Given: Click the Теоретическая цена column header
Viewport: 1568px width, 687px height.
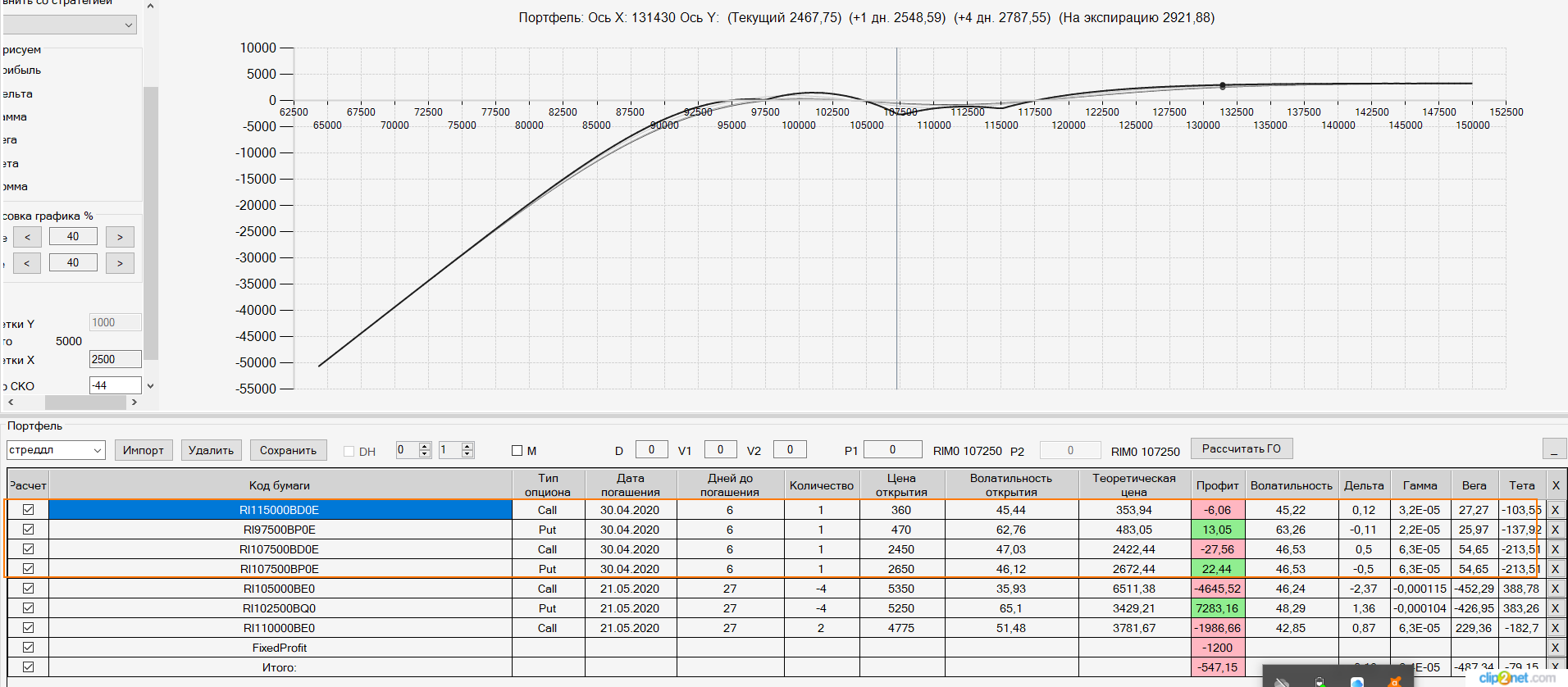Looking at the screenshot, I should pyautogui.click(x=1134, y=485).
